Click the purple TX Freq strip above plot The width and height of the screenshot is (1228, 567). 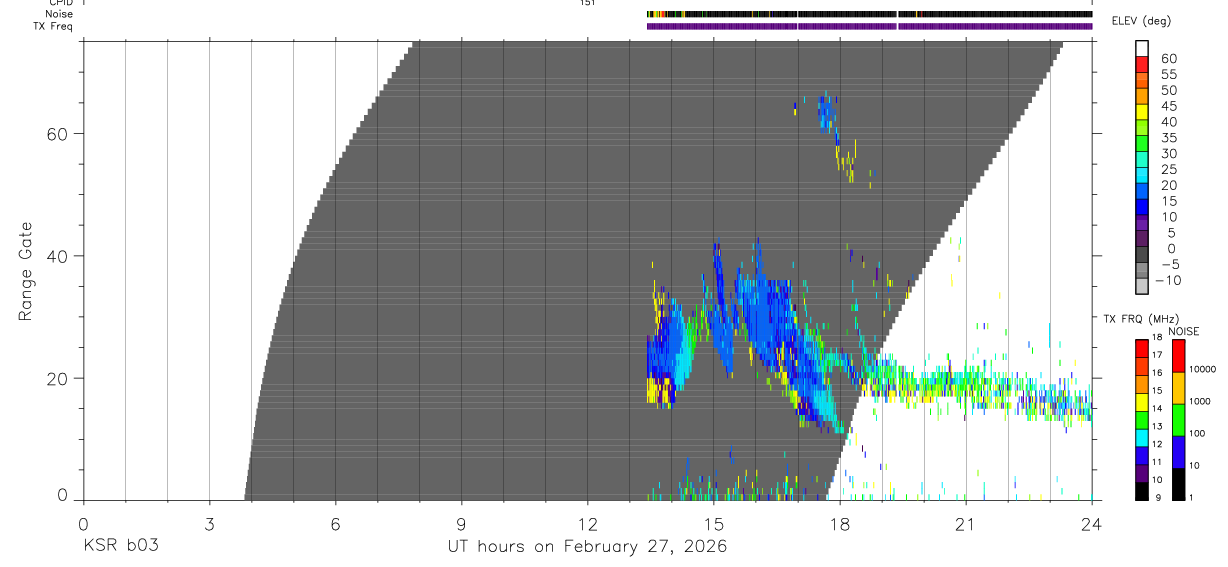pyautogui.click(x=869, y=26)
